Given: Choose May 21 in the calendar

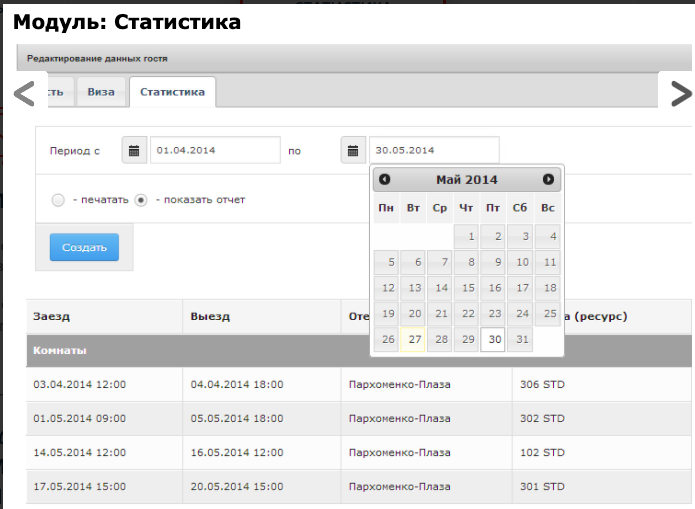Looking at the screenshot, I should [x=440, y=313].
